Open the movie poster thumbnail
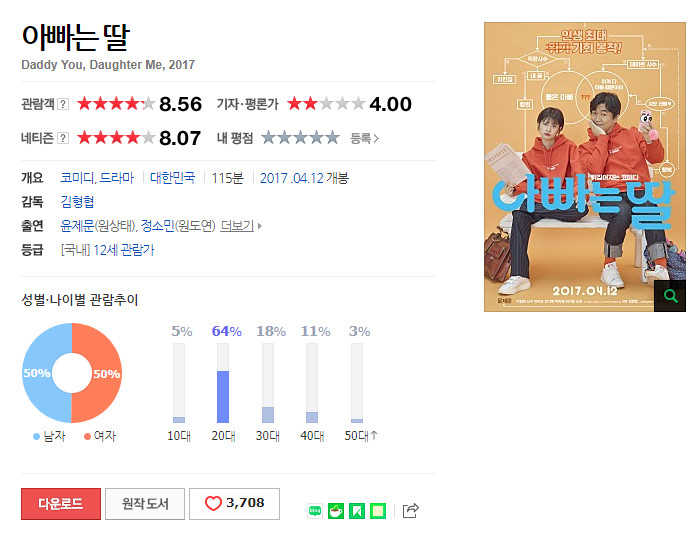Viewport: 700px width, 552px height. pyautogui.click(x=585, y=167)
